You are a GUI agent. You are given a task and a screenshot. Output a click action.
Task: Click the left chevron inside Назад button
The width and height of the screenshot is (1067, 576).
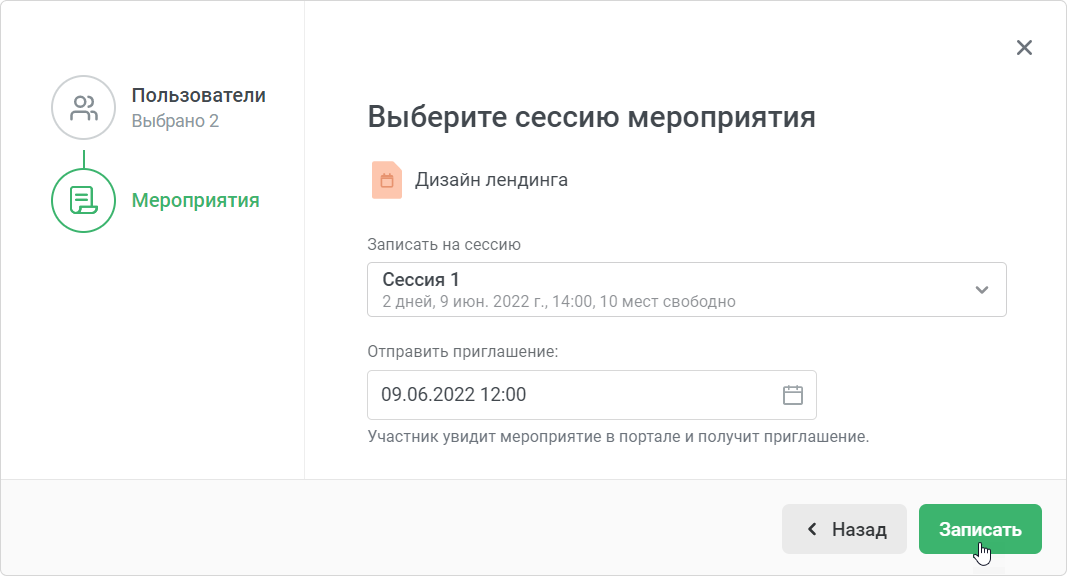[x=812, y=529]
